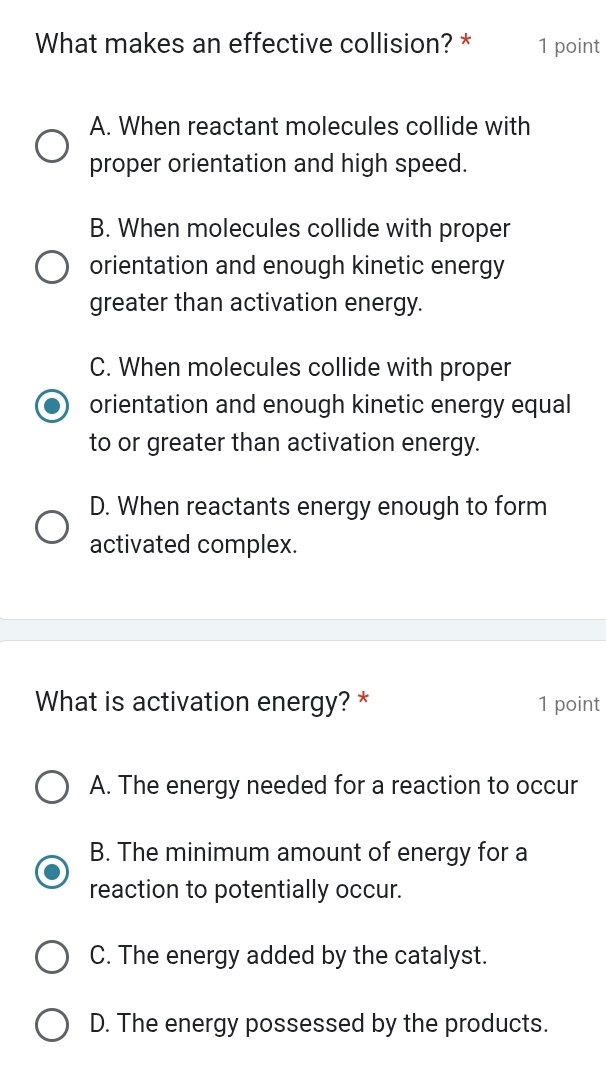Select answer C about catalyst energy

(51, 956)
